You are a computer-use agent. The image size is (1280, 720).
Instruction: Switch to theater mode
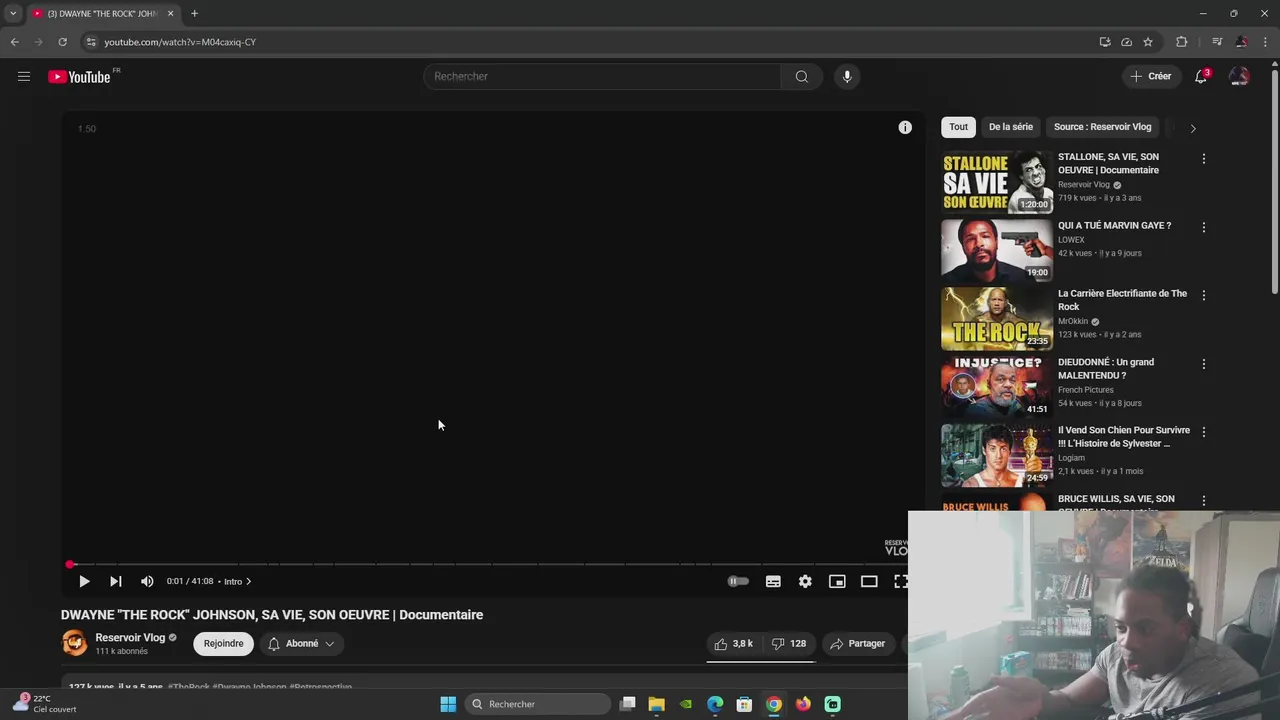[x=869, y=581]
